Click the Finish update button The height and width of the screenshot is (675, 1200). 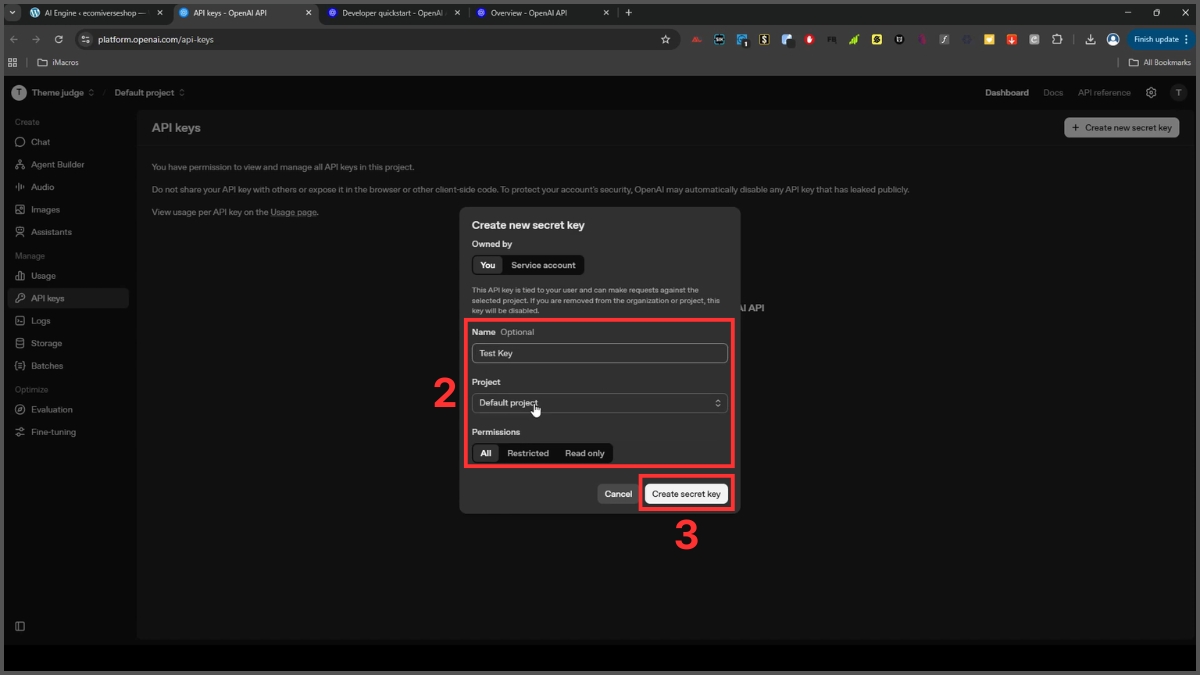1158,39
